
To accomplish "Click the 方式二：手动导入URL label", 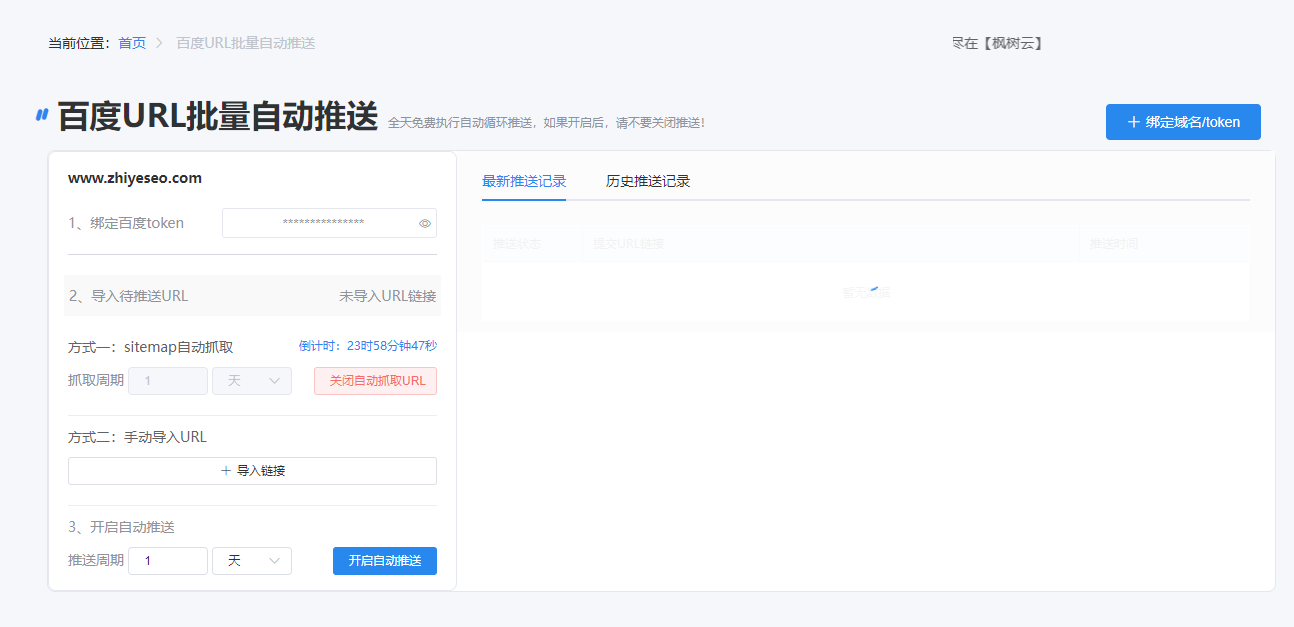I will click(138, 437).
